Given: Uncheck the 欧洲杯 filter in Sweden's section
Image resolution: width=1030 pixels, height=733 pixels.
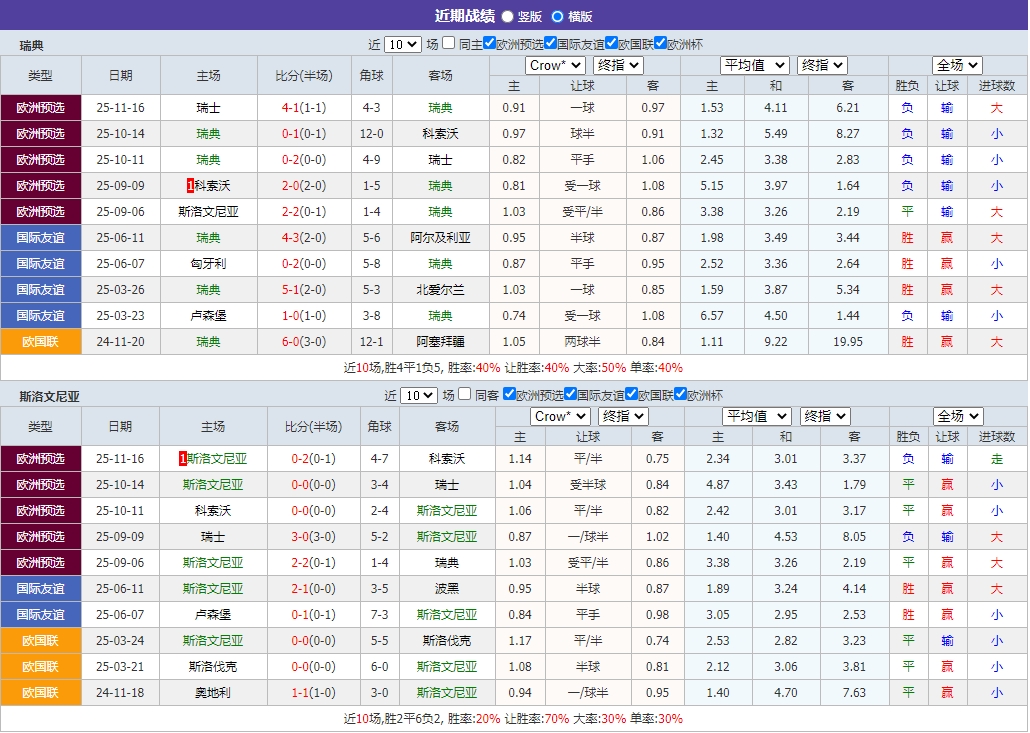Looking at the screenshot, I should pyautogui.click(x=661, y=44).
